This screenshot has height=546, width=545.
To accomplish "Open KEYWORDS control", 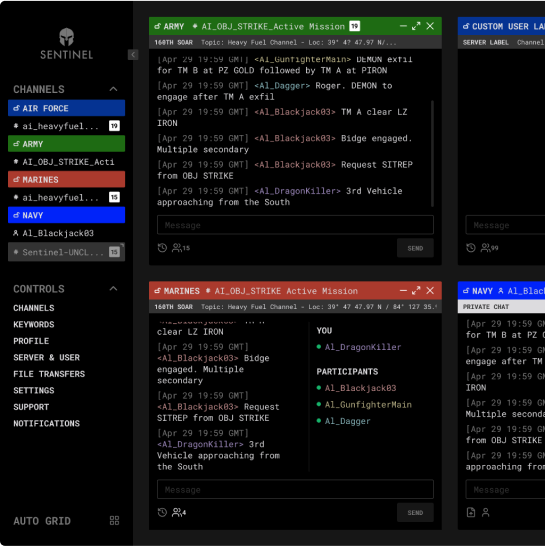I will click(x=34, y=325).
